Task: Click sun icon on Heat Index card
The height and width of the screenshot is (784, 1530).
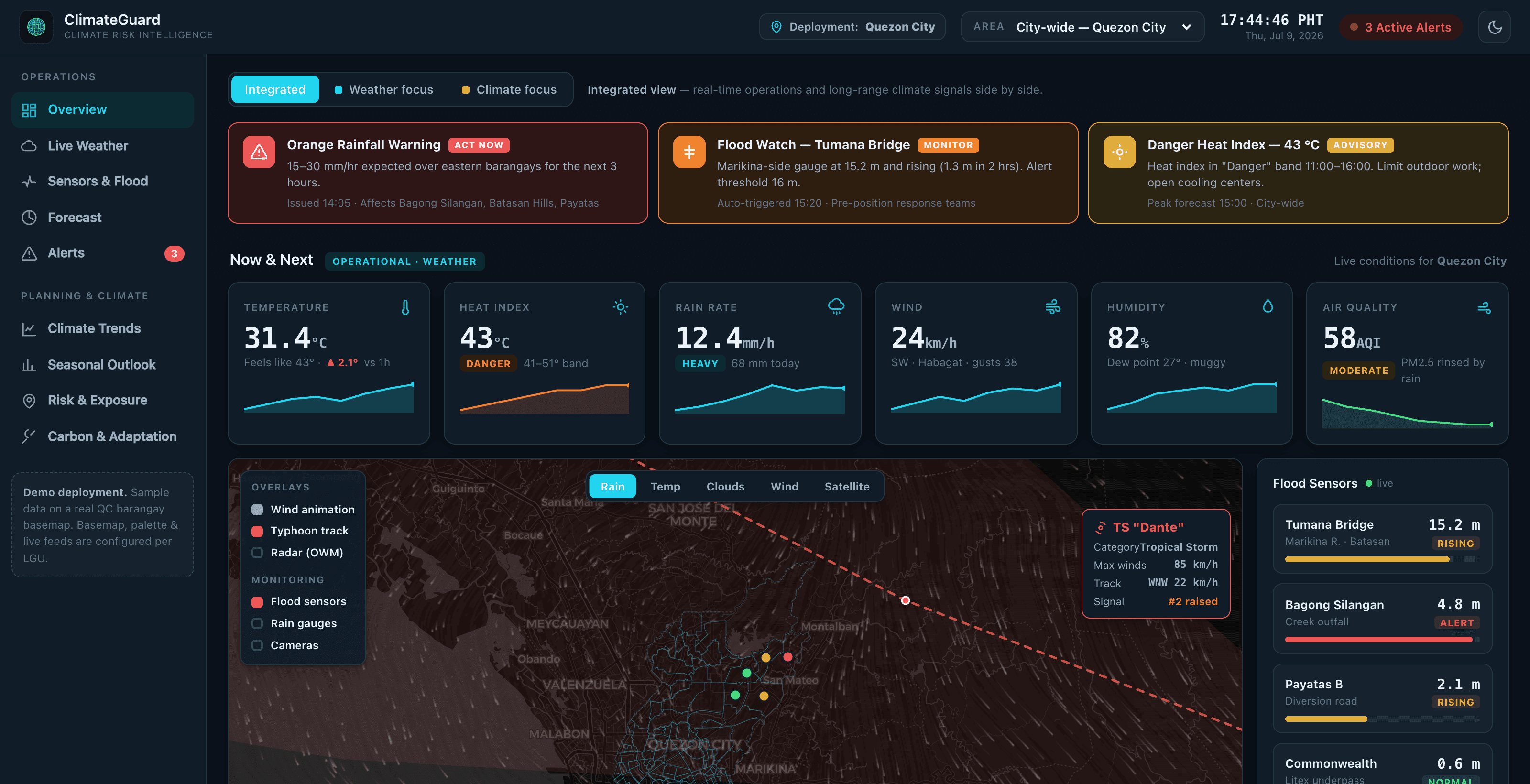Action: (x=621, y=307)
